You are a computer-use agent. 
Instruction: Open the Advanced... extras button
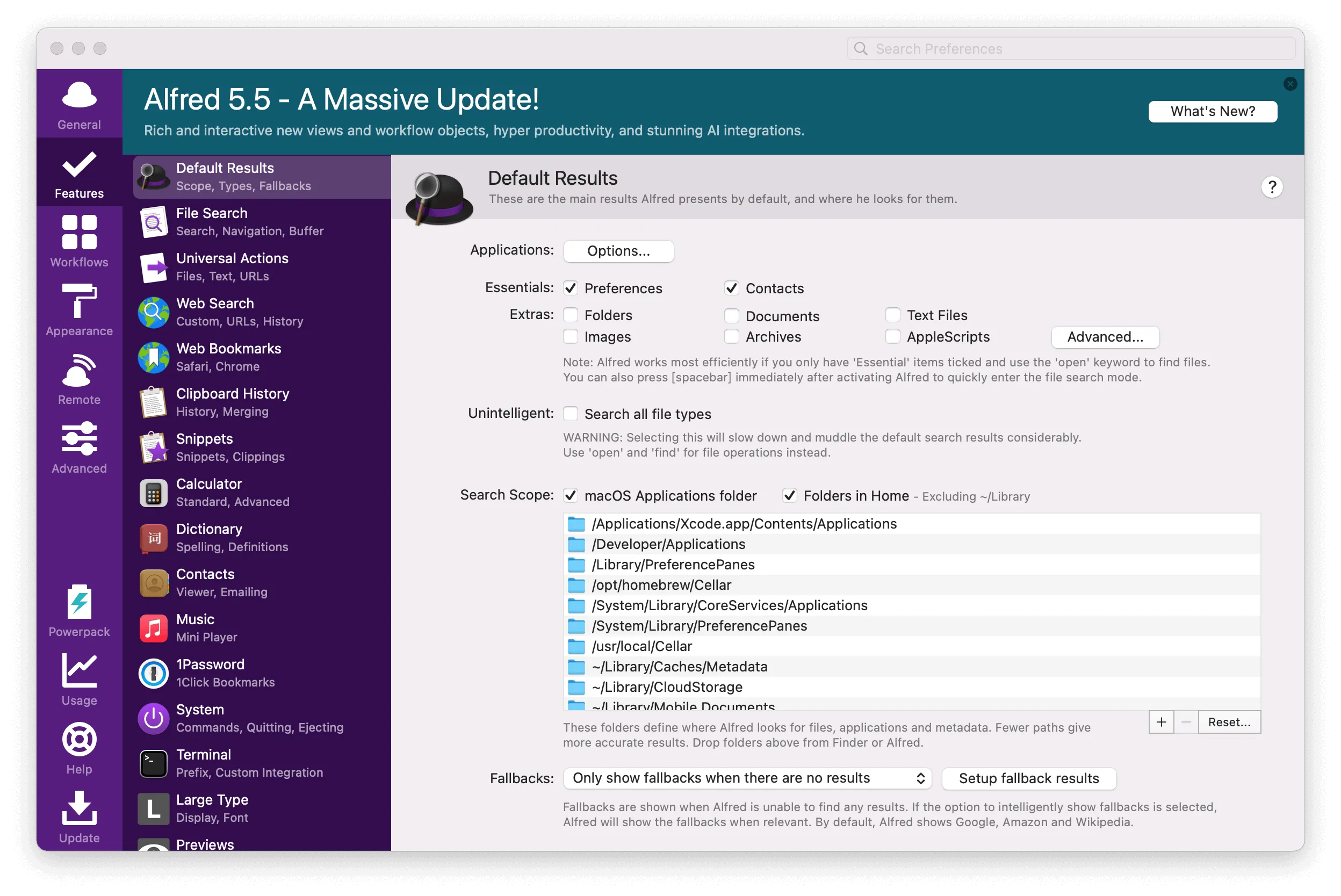pos(1105,337)
